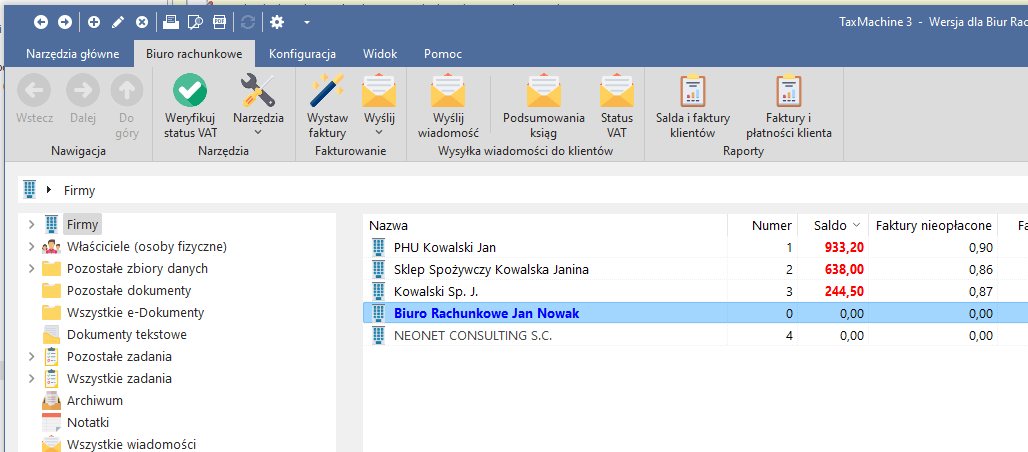The image size is (1028, 452).
Task: Click the print icon in quick toolbar
Action: (171, 22)
